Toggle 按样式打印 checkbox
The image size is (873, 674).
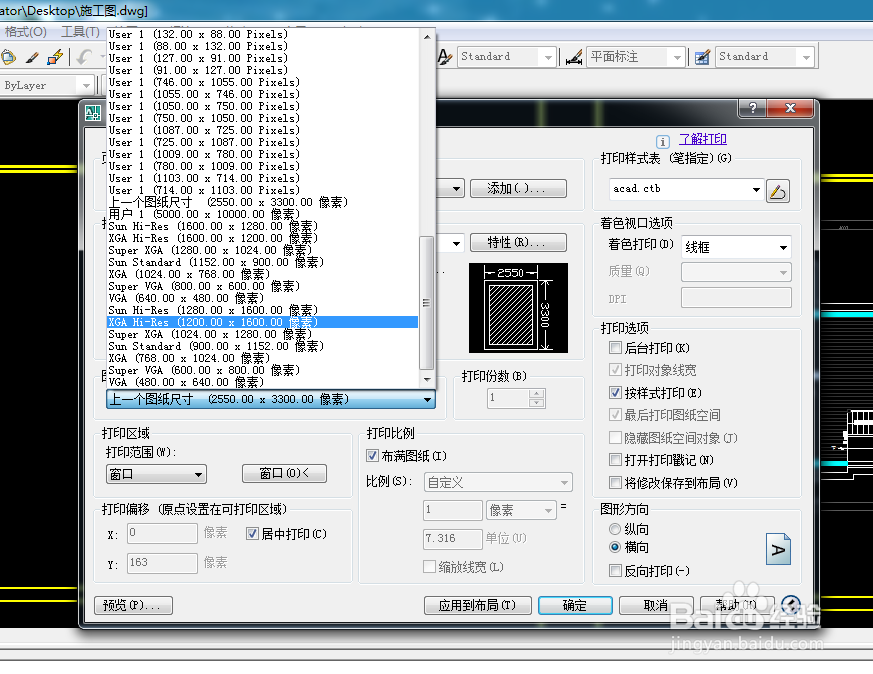[x=615, y=392]
